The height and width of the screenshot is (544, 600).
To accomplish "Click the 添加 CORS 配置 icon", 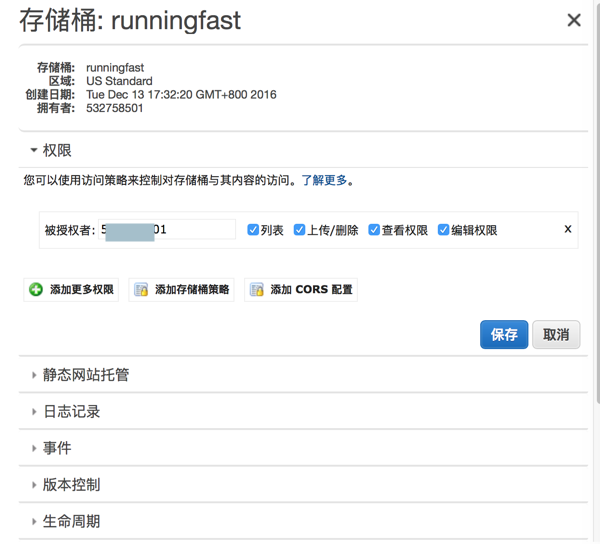I will click(256, 290).
